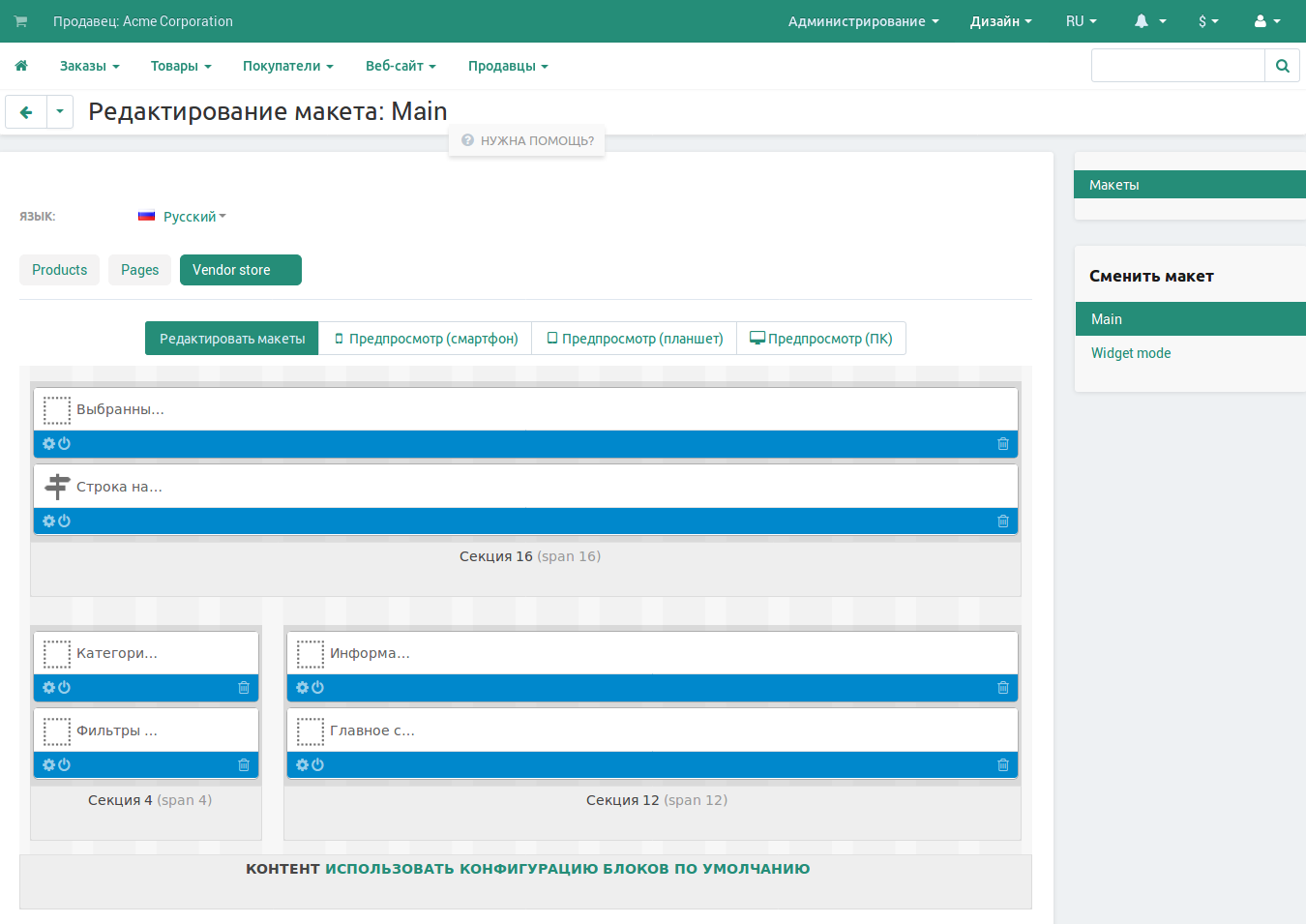Click the back arrow button

click(26, 112)
